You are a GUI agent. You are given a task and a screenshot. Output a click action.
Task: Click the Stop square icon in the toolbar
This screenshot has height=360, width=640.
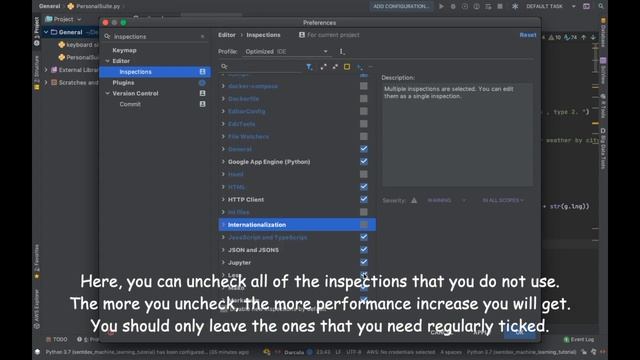(500, 7)
